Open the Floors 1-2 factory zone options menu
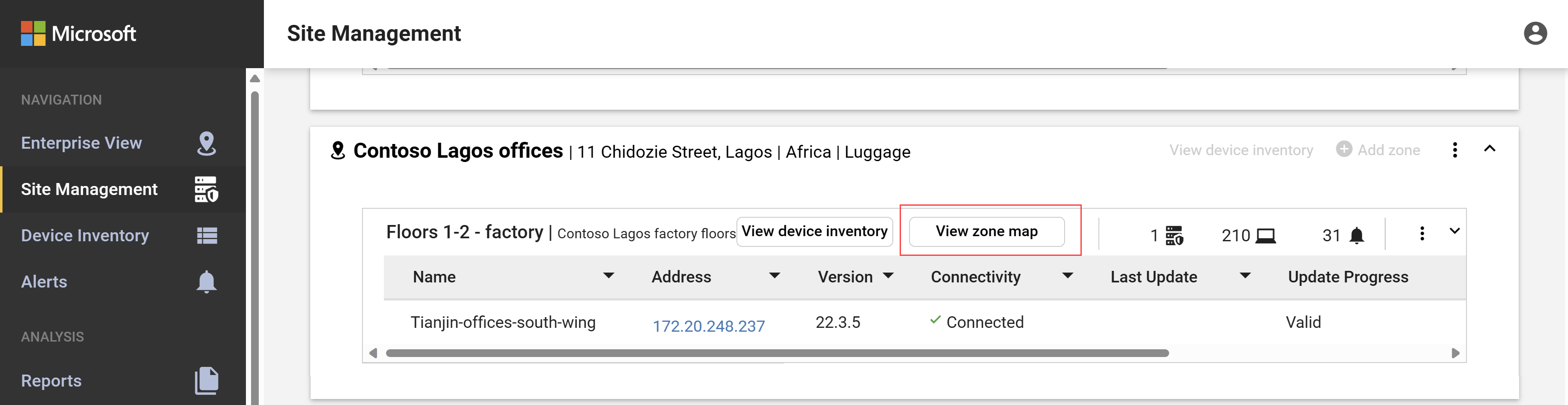The height and width of the screenshot is (405, 1568). 1421,233
